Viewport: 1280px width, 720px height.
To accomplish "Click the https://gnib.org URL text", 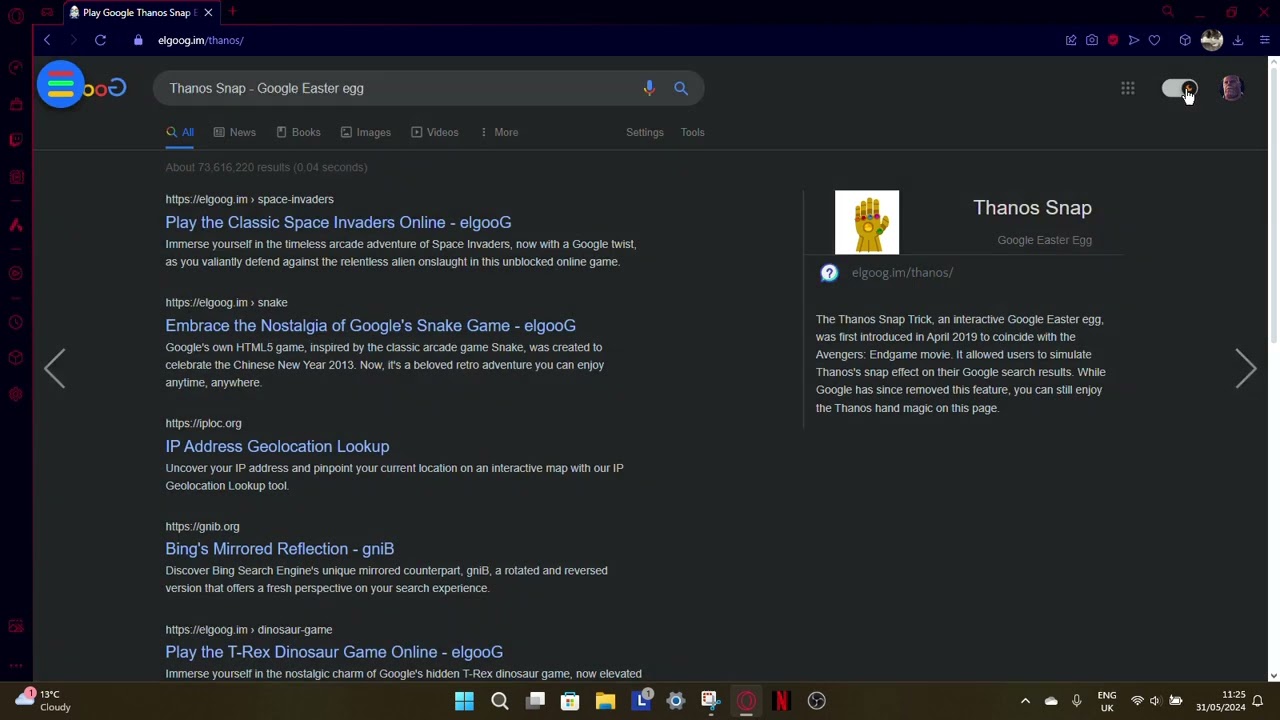I will 202,526.
